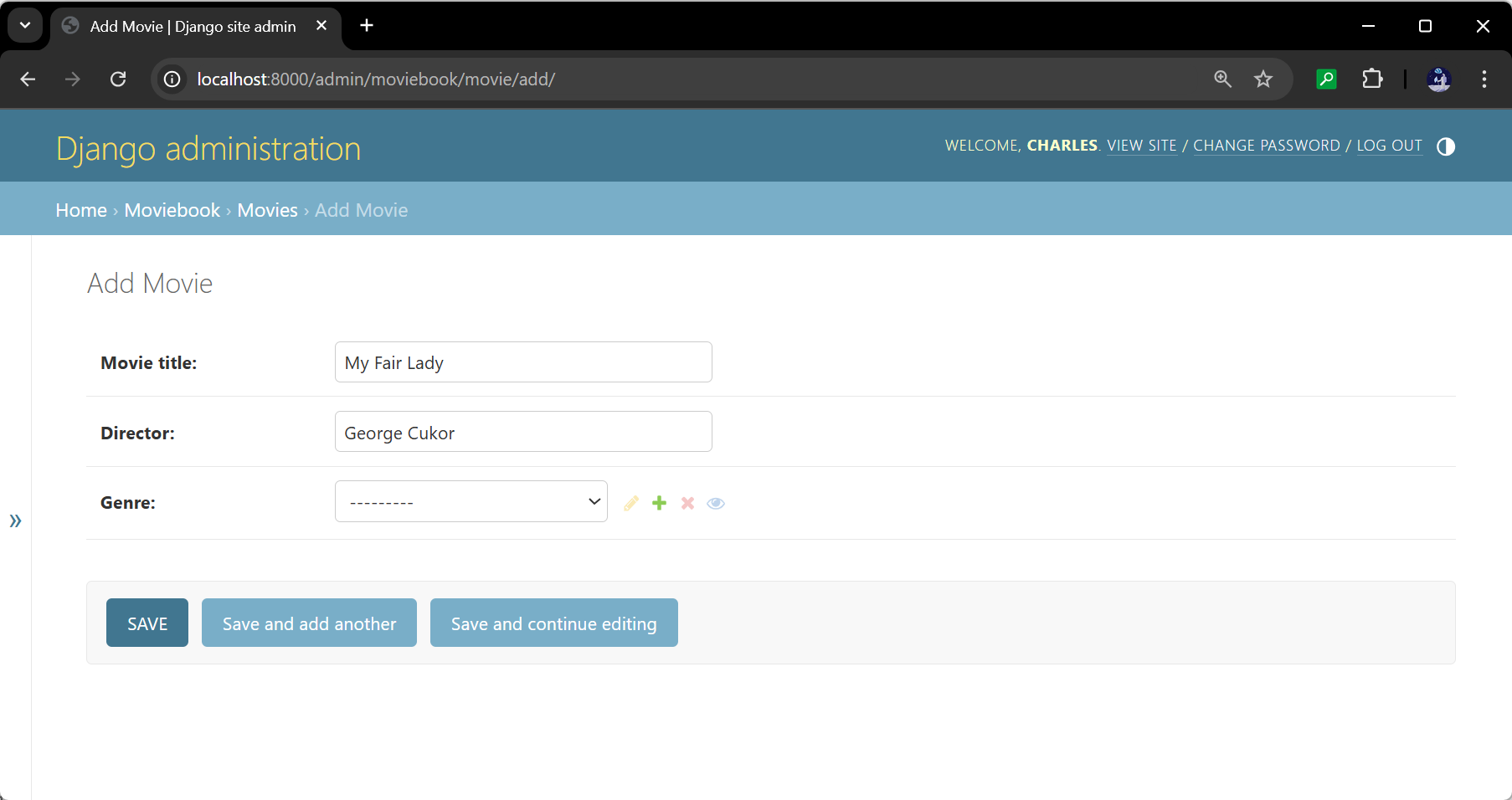Delete selected genre with the red X
The height and width of the screenshot is (800, 1512).
click(x=687, y=503)
